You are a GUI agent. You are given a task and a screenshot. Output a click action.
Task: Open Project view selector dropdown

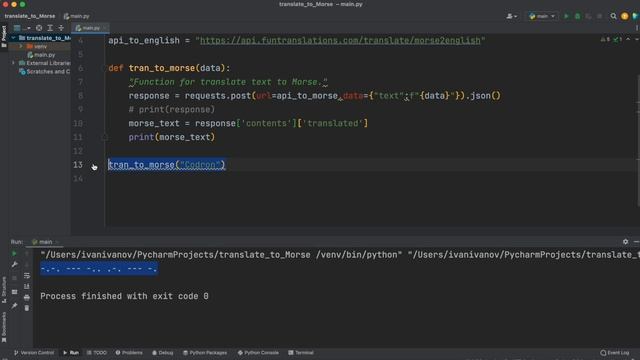(21, 28)
